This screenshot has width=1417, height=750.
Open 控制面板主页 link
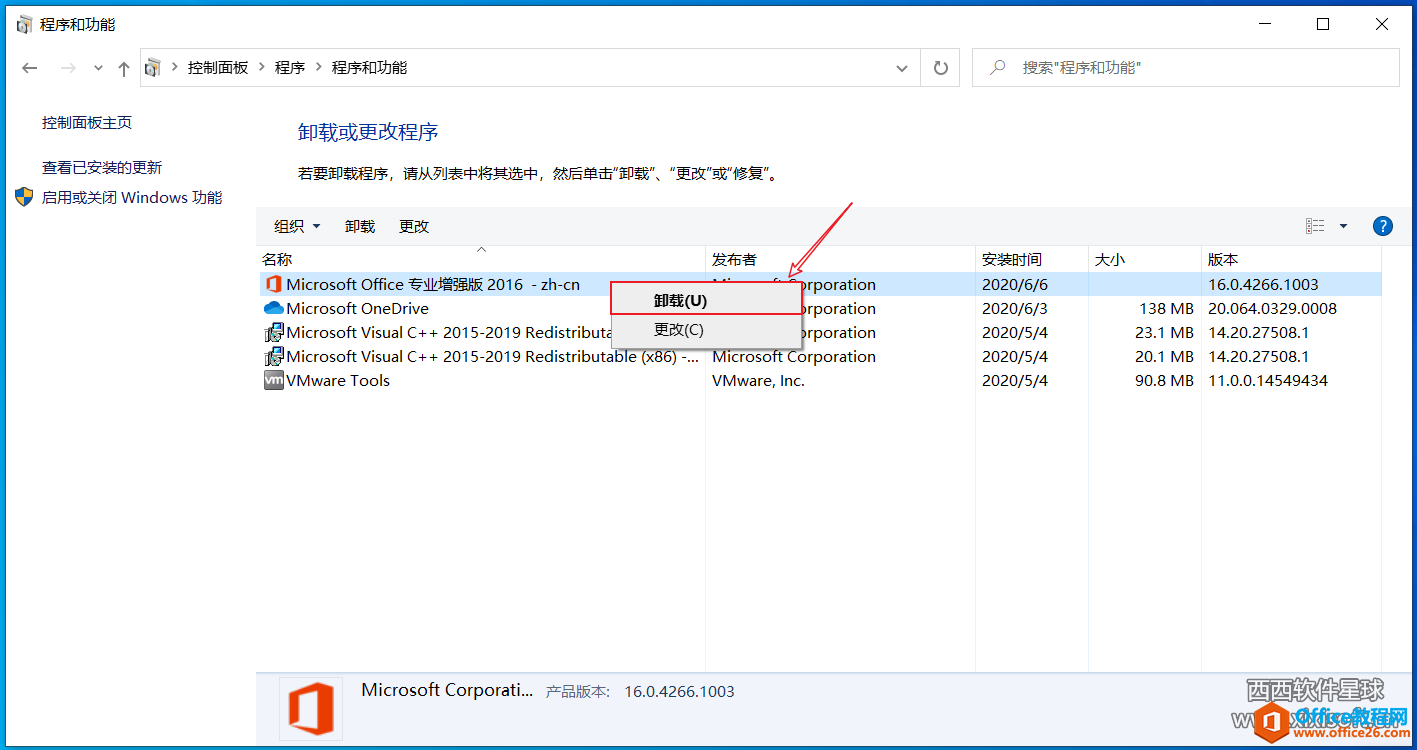click(87, 122)
